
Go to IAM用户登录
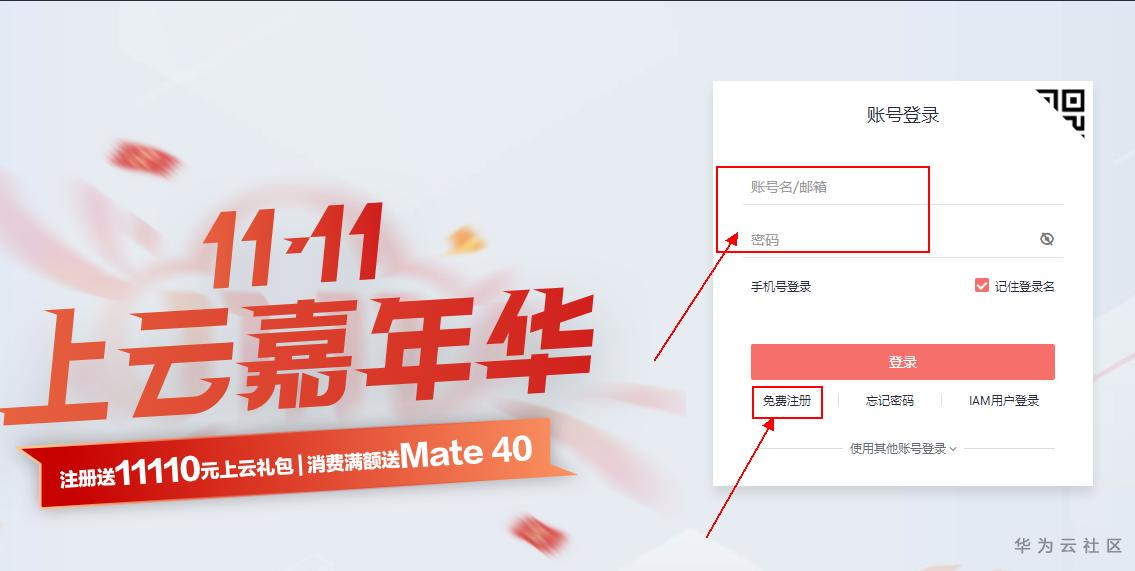click(1004, 401)
